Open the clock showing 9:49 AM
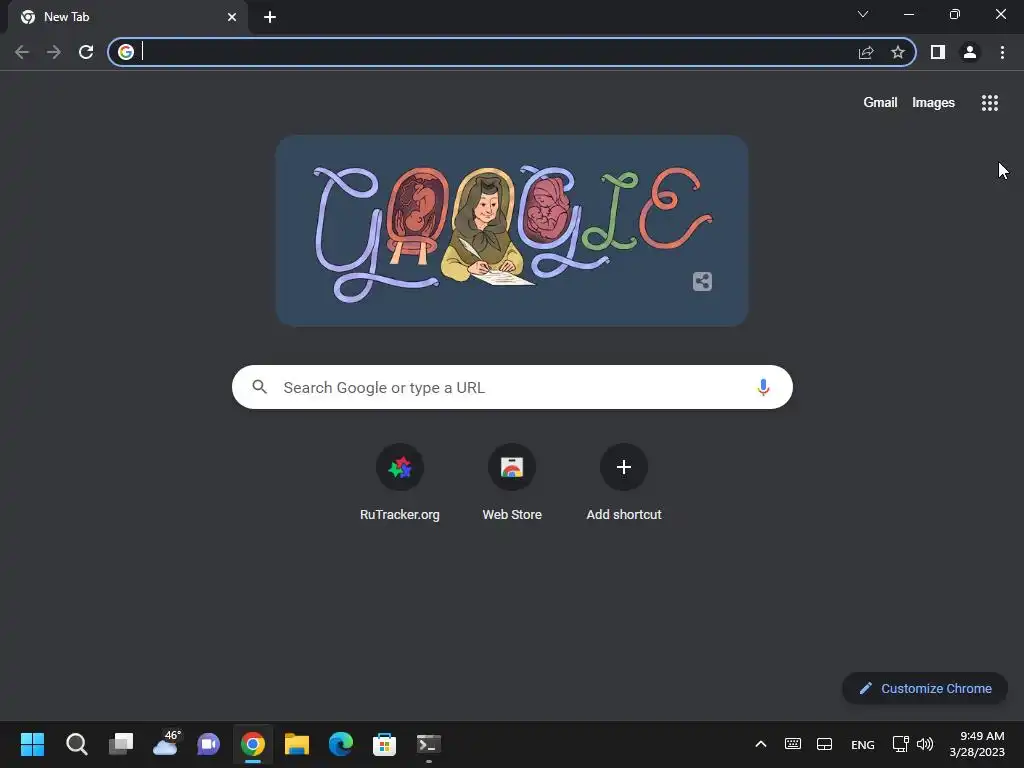 coord(977,744)
